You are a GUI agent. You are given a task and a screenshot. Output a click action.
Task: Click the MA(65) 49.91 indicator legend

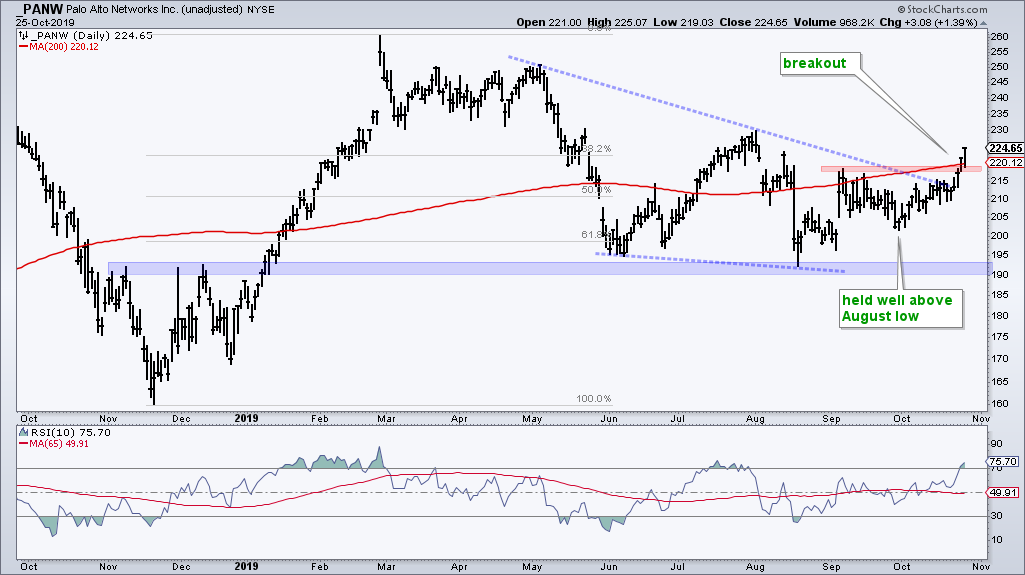pyautogui.click(x=54, y=444)
